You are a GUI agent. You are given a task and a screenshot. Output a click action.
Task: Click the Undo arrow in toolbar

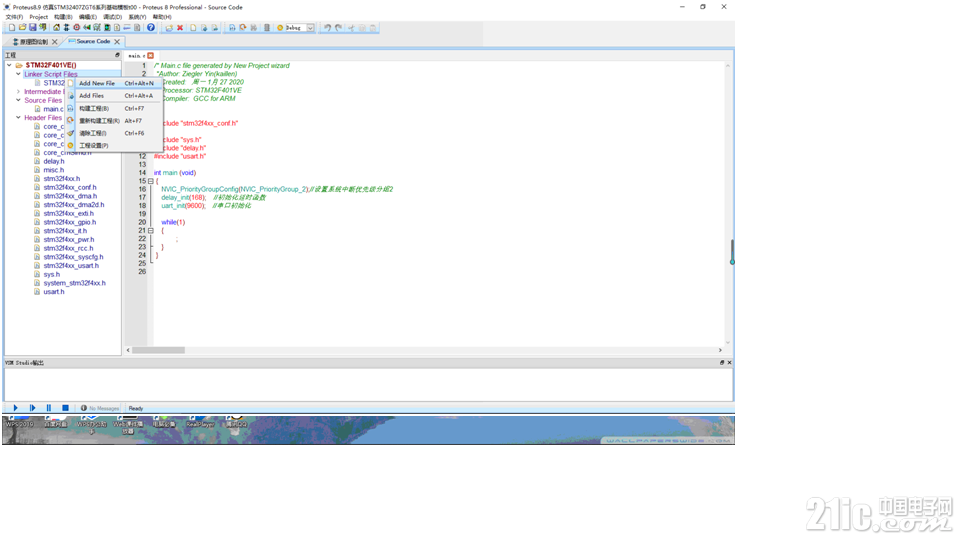click(x=328, y=28)
